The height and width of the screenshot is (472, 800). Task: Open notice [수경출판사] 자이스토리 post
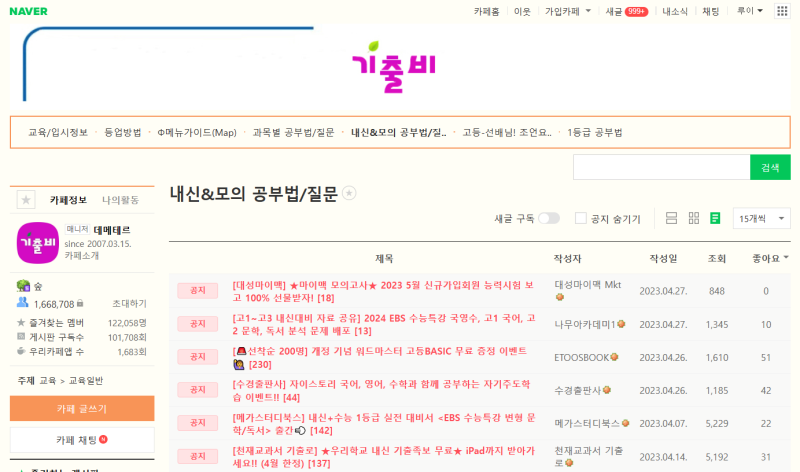tap(381, 390)
